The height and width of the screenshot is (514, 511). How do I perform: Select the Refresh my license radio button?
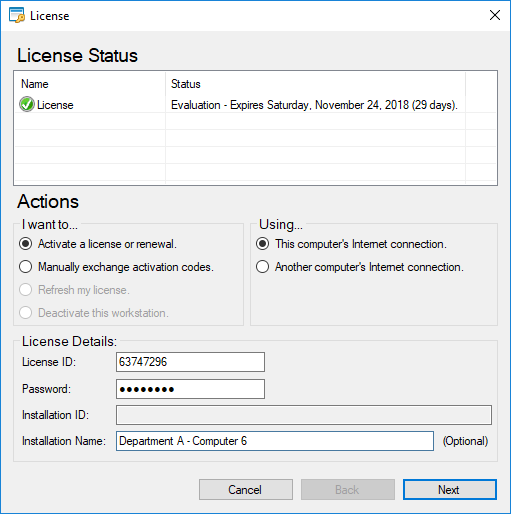tap(26, 290)
